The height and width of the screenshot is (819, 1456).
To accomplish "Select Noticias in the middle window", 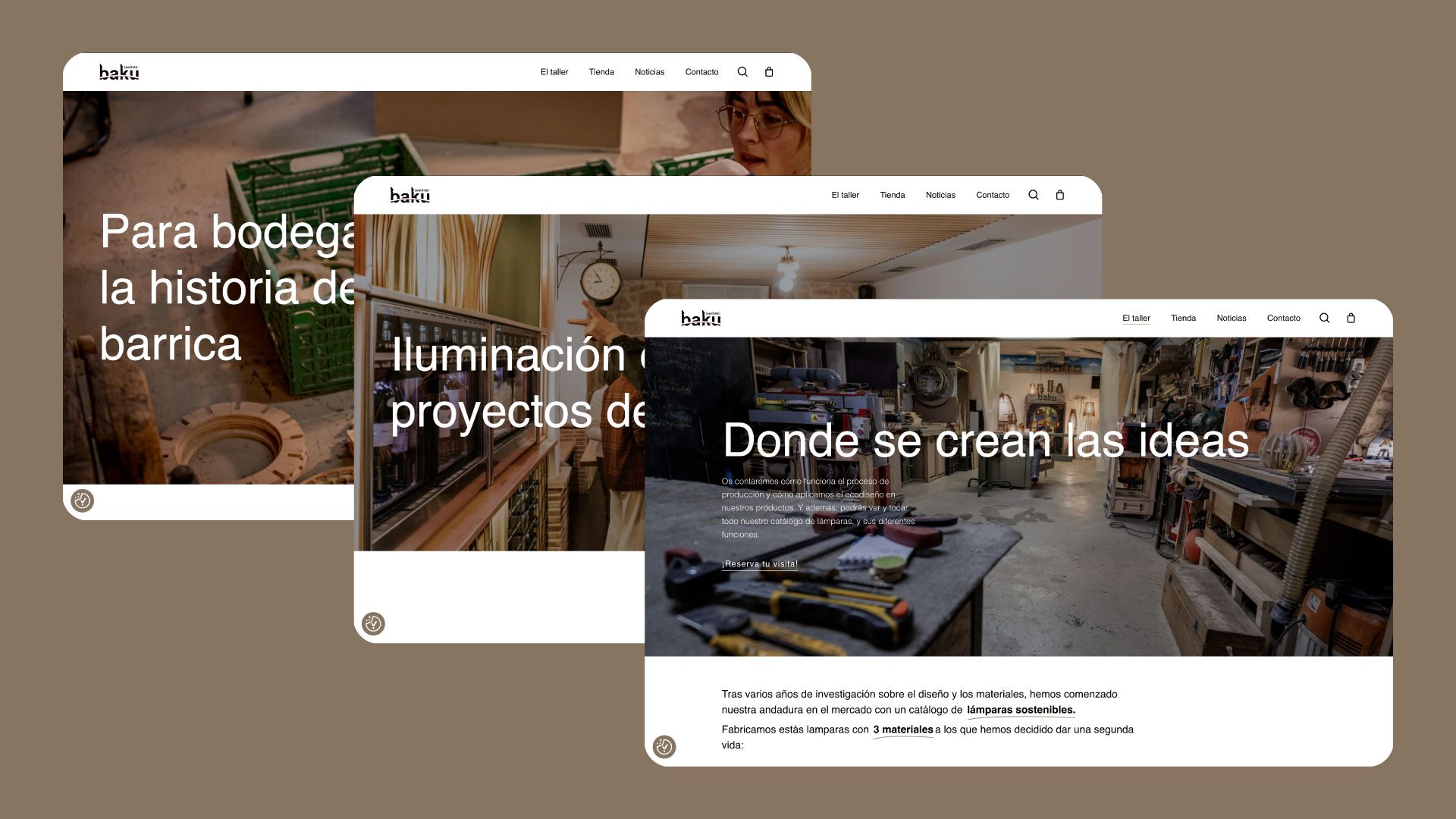I will click(940, 195).
